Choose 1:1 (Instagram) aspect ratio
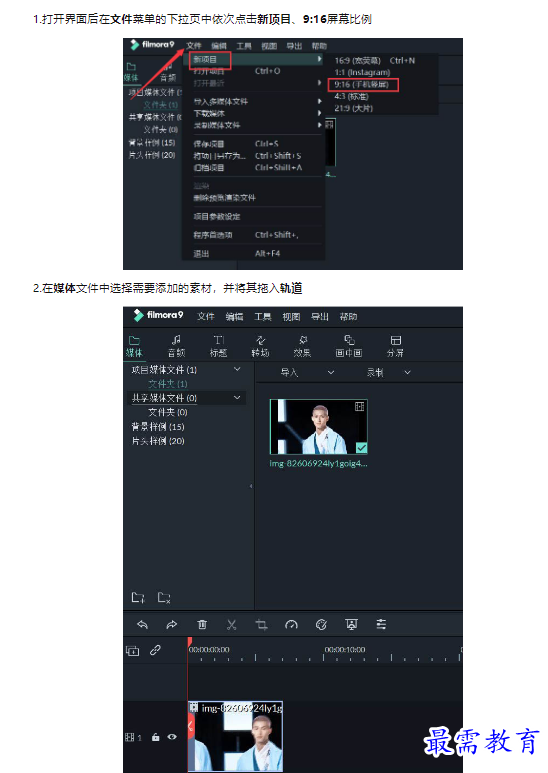This screenshot has width=548, height=773. tap(362, 72)
